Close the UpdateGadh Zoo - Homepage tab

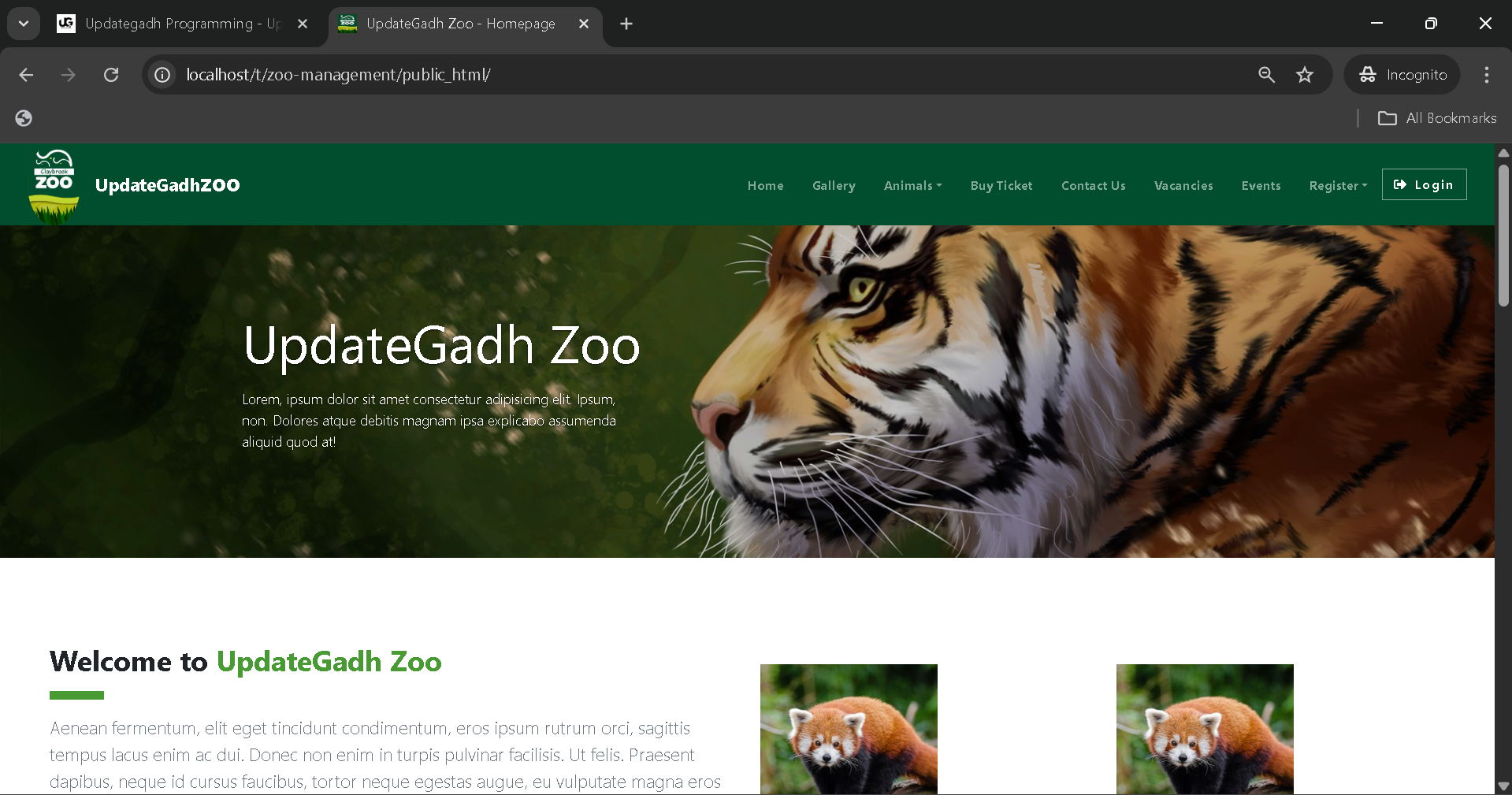(x=584, y=24)
